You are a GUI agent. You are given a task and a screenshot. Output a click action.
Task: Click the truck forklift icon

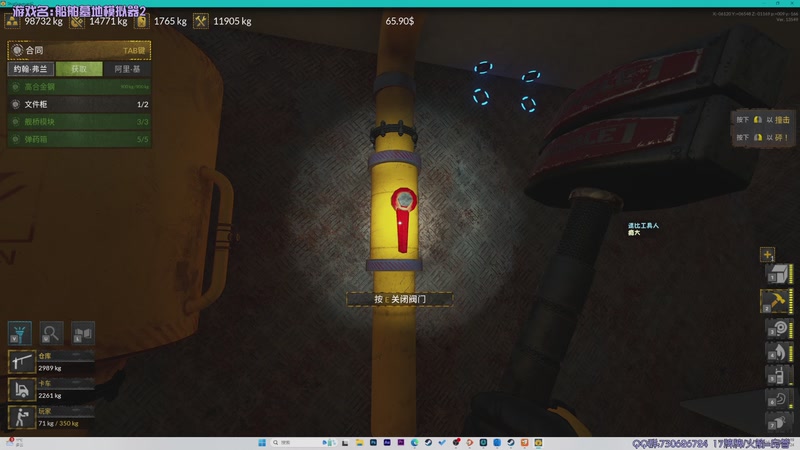point(21,390)
